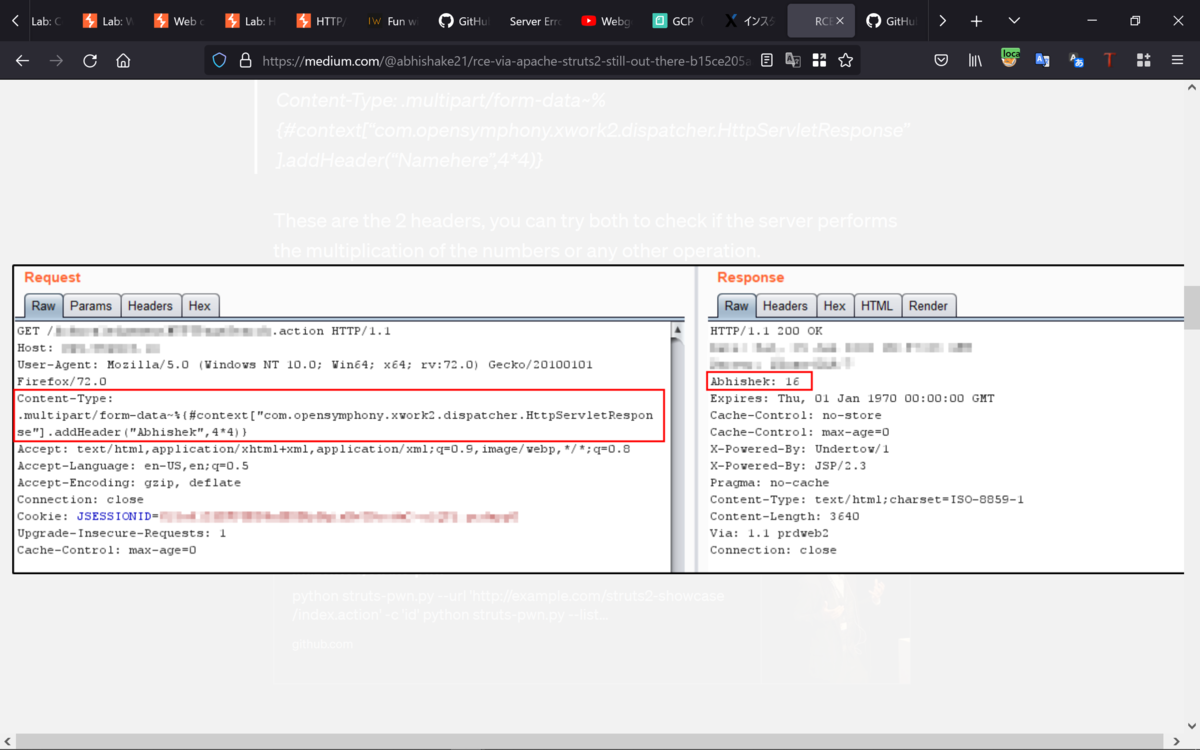This screenshot has width=1200, height=750.
Task: Click the 'Cookie: JSESSIONID=' line
Action: click(x=268, y=517)
